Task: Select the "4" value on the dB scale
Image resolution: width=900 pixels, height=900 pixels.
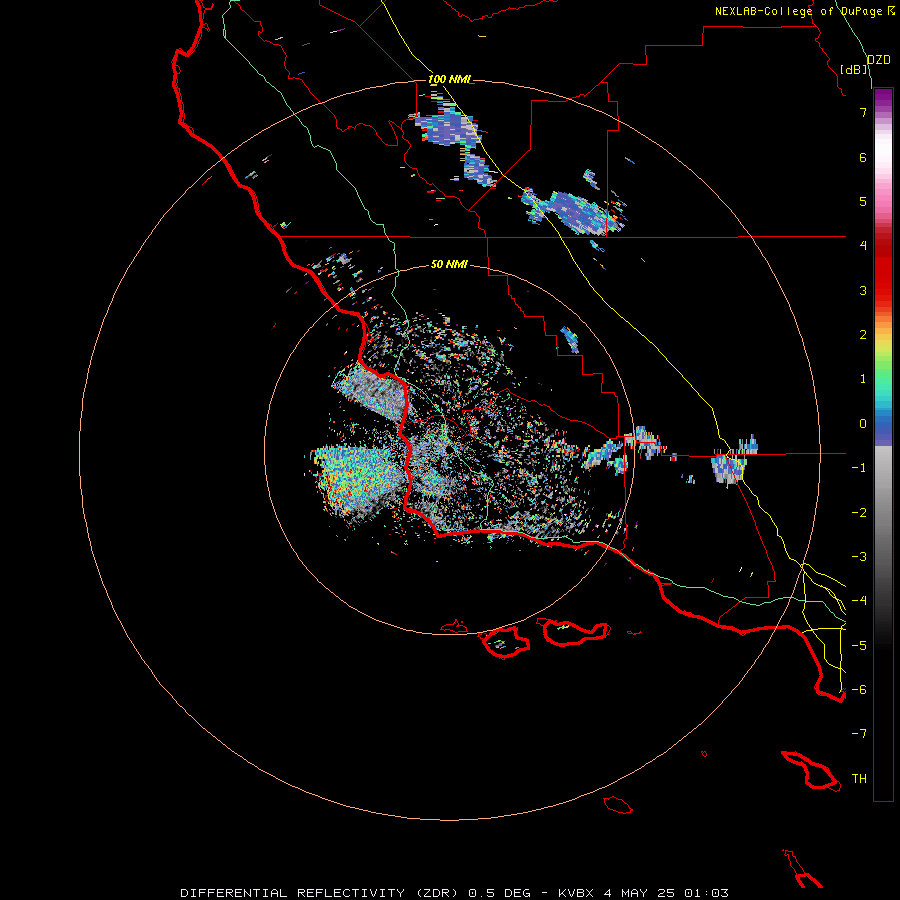Action: (x=863, y=246)
